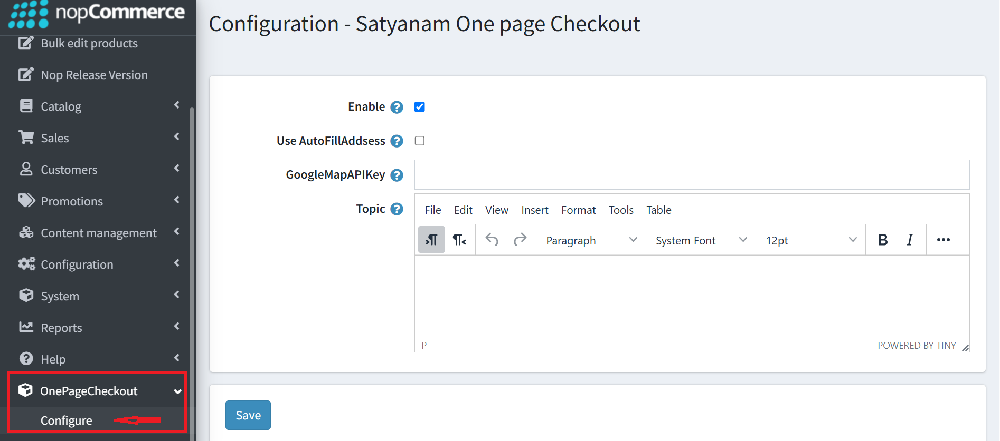Image resolution: width=1000 pixels, height=441 pixels.
Task: Click the P element path in editor statusbar
Action: tap(424, 345)
